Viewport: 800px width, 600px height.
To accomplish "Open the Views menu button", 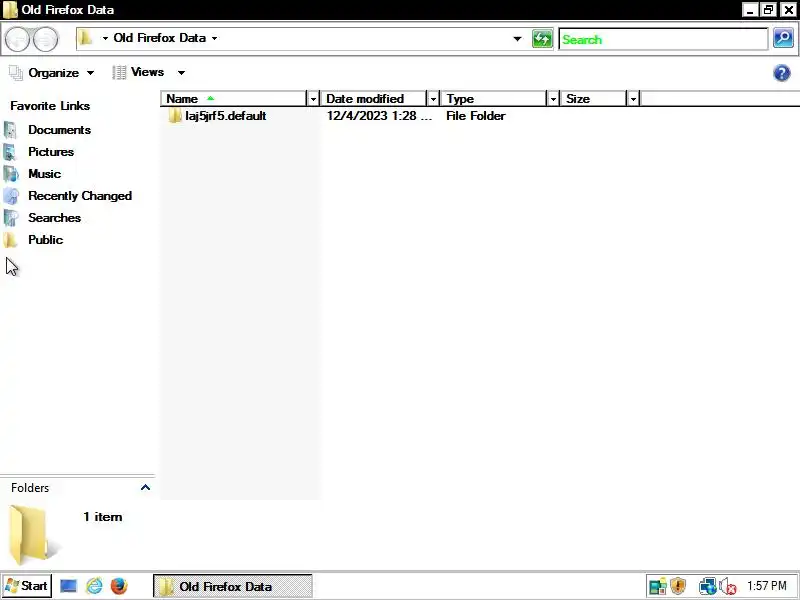I will [139, 72].
